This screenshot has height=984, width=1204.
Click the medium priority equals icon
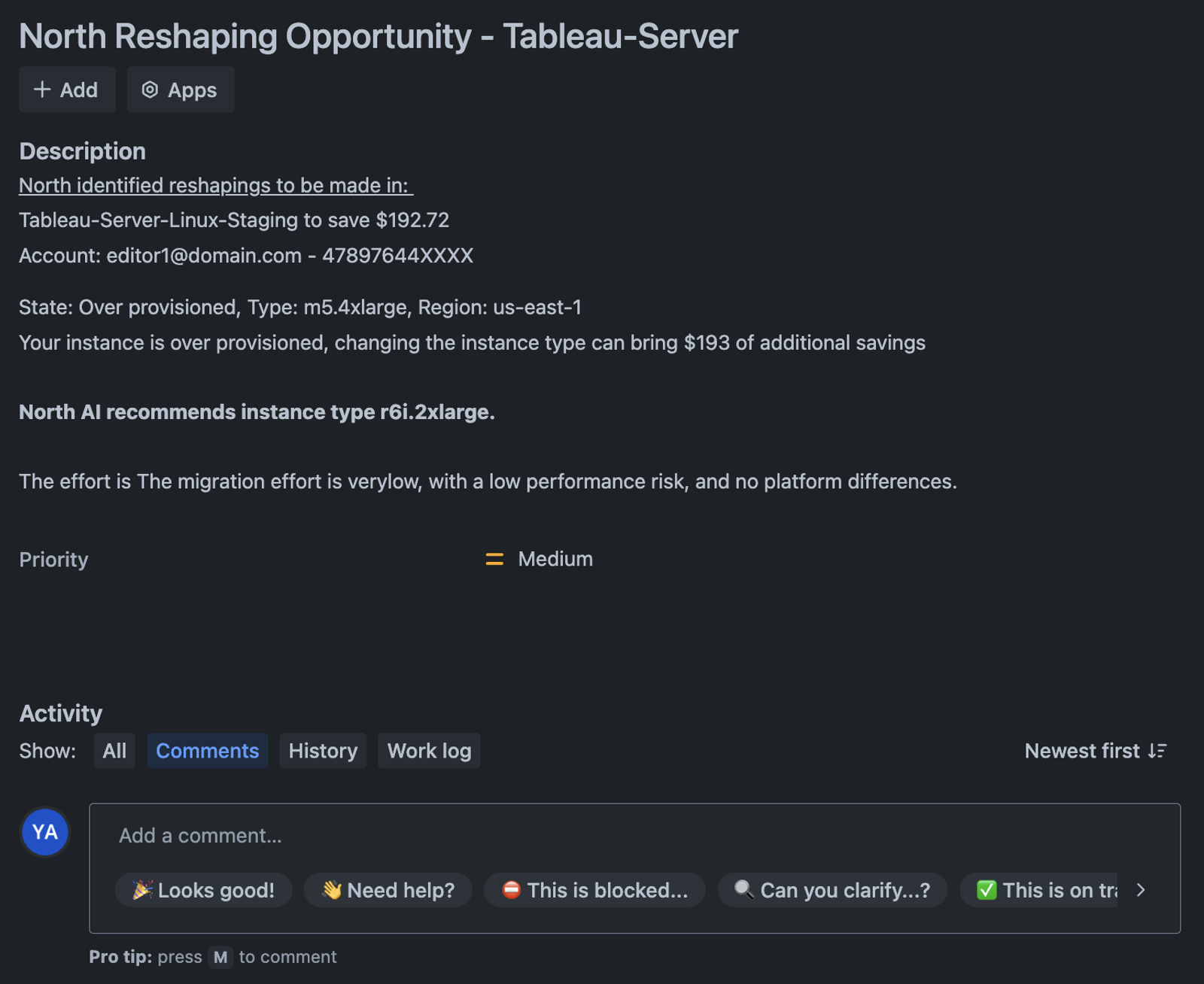tap(494, 559)
